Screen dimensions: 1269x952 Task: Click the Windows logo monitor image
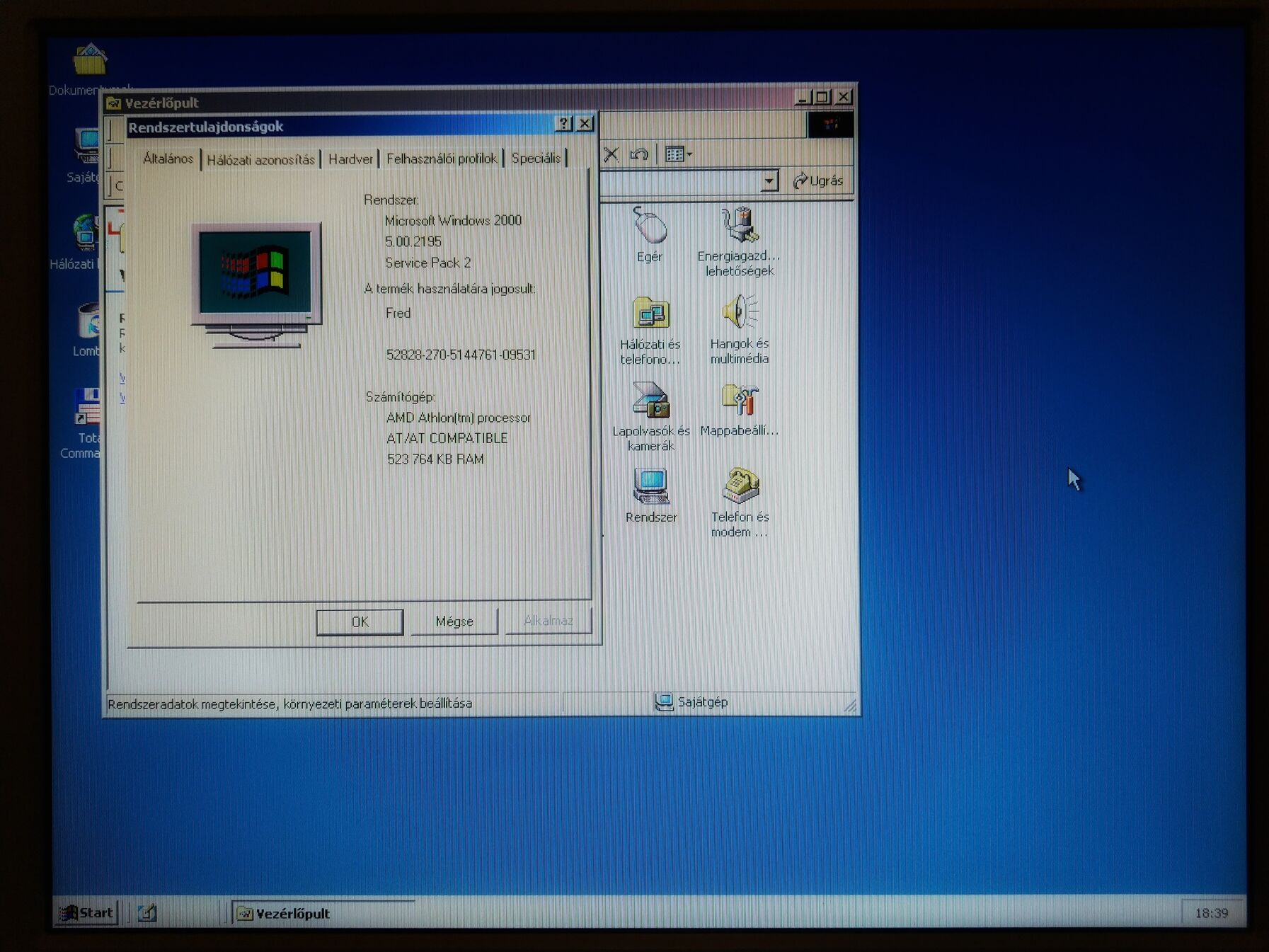[x=256, y=285]
